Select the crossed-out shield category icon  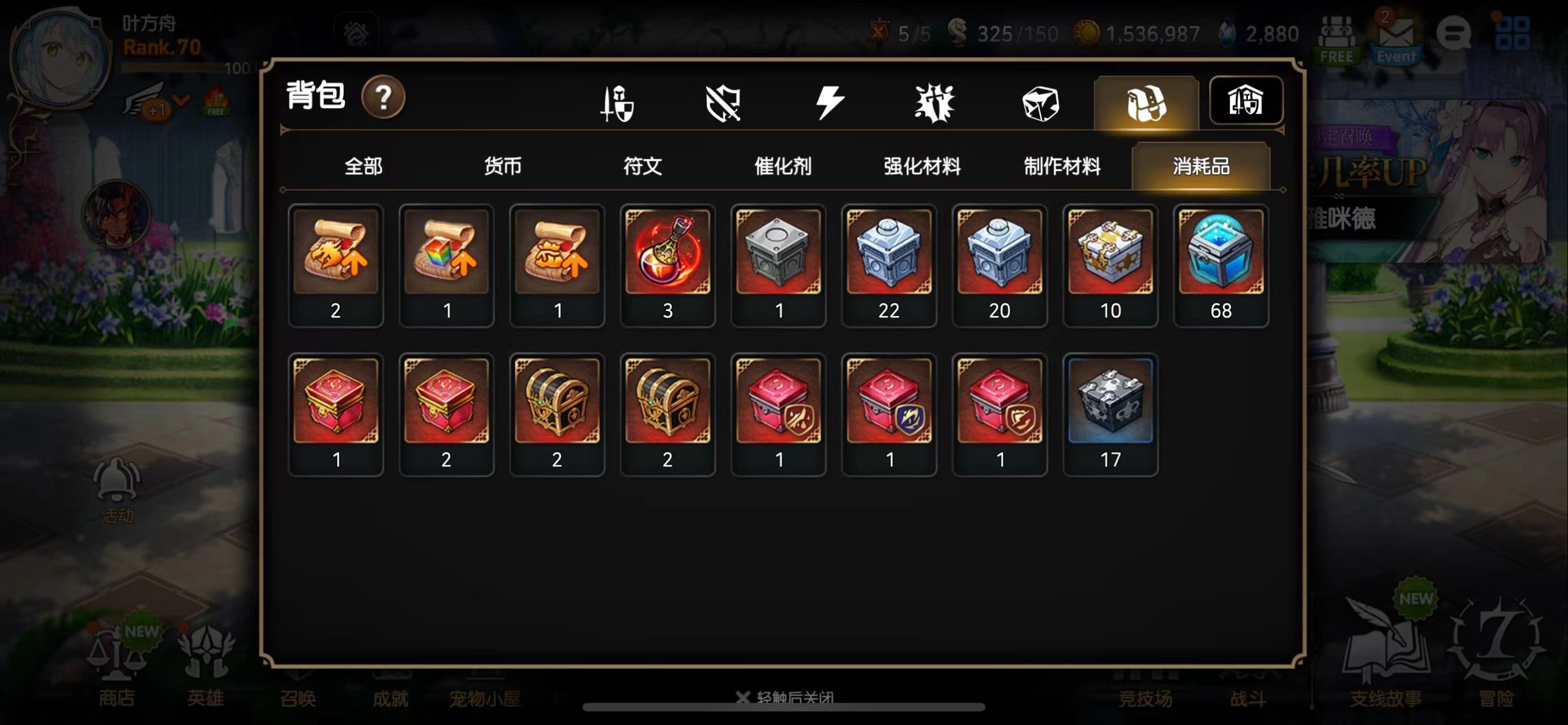pyautogui.click(x=723, y=104)
